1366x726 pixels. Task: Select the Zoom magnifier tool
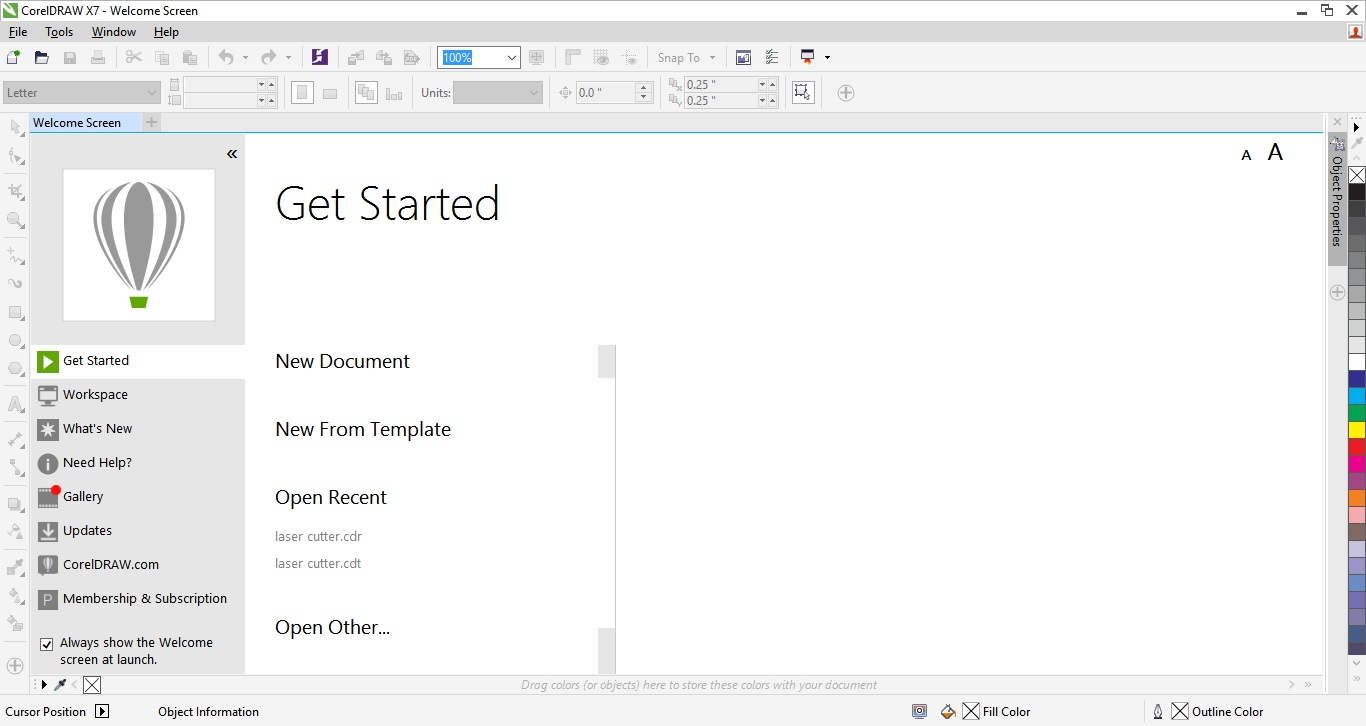click(15, 219)
